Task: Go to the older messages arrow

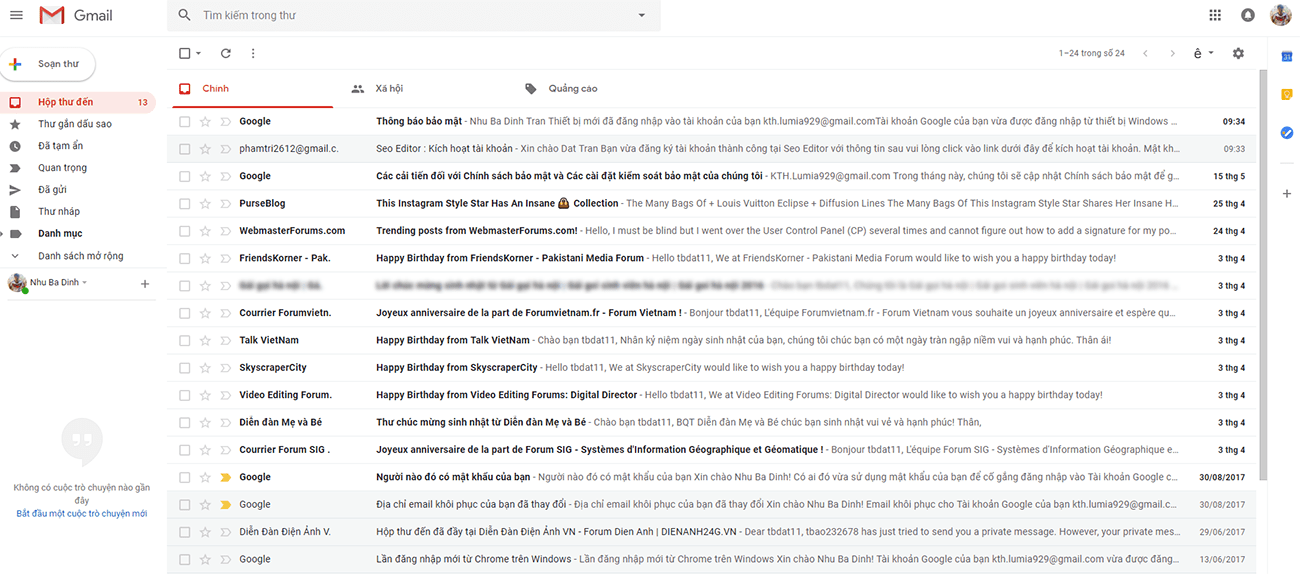Action: click(1173, 53)
